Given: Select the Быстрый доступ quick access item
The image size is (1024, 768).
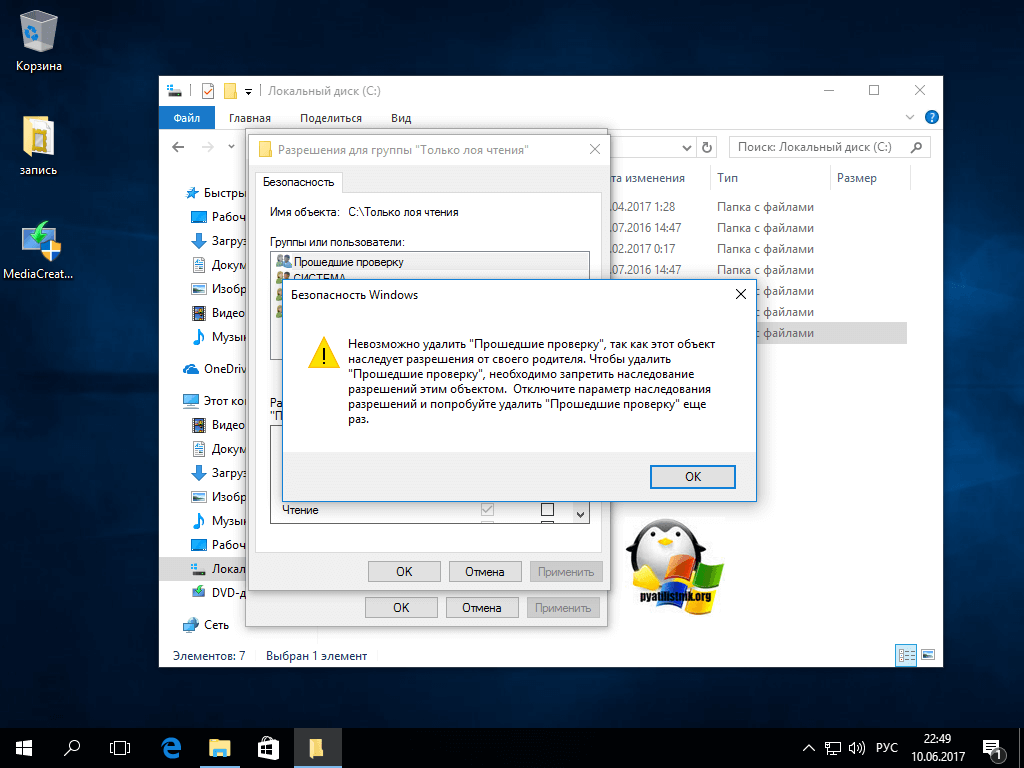Looking at the screenshot, I should tap(216, 193).
